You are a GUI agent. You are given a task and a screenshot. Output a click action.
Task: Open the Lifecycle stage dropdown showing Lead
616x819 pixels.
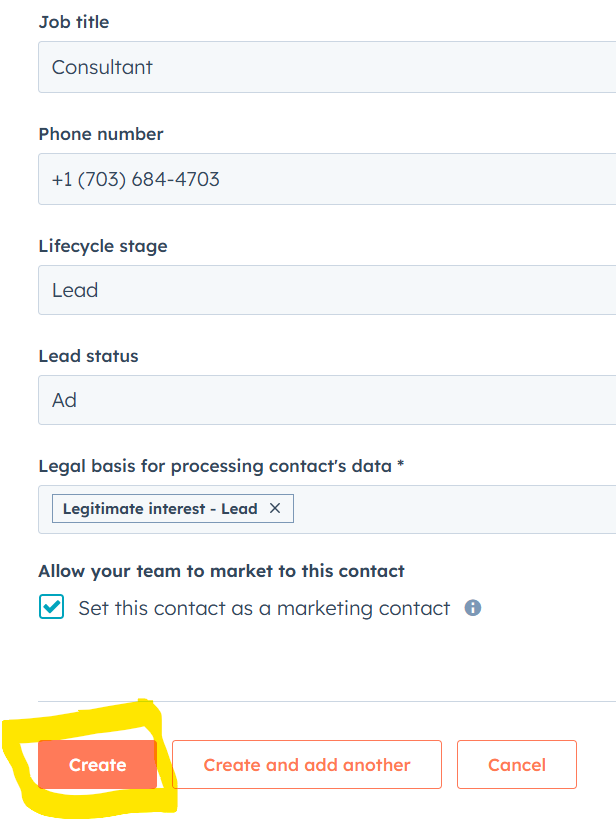[326, 290]
